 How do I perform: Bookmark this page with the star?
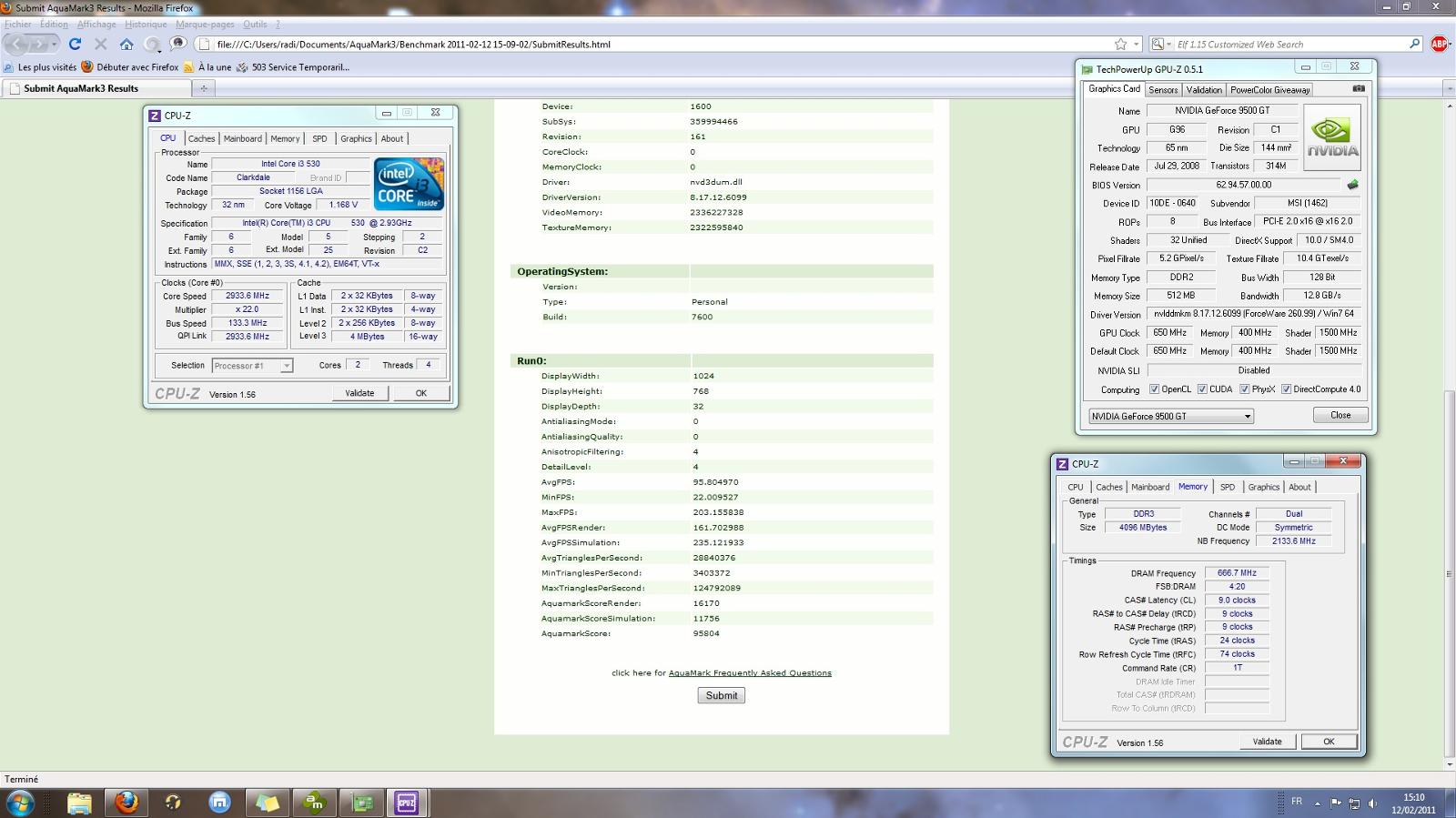pyautogui.click(x=1120, y=44)
